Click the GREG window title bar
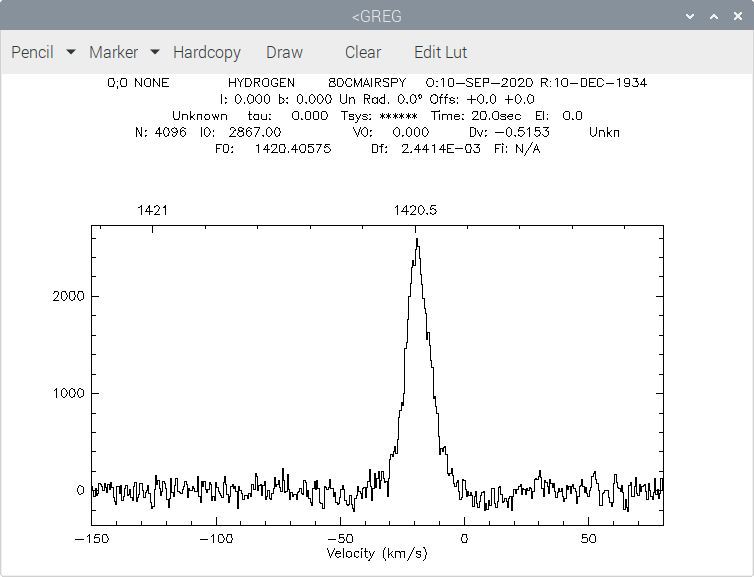The width and height of the screenshot is (754, 577). click(x=377, y=16)
